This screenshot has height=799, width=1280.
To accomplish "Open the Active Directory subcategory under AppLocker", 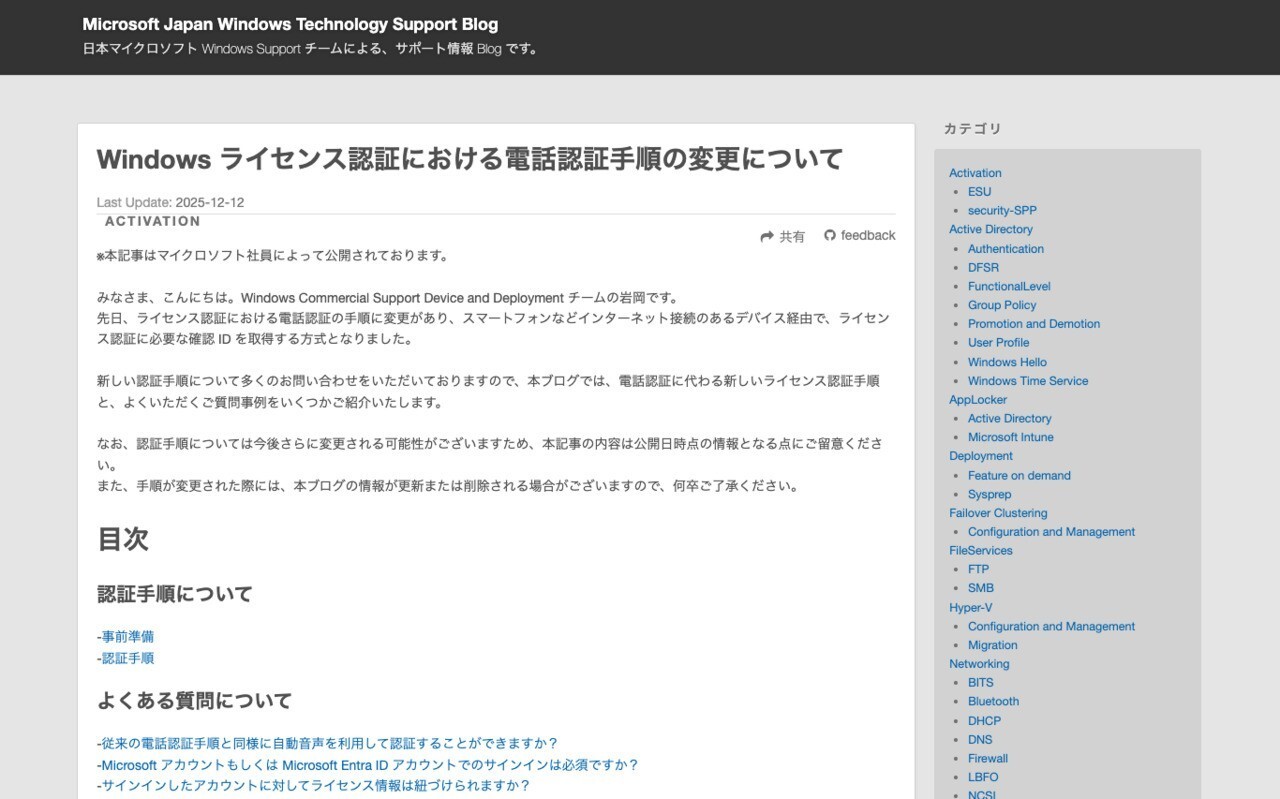I will point(1009,418).
